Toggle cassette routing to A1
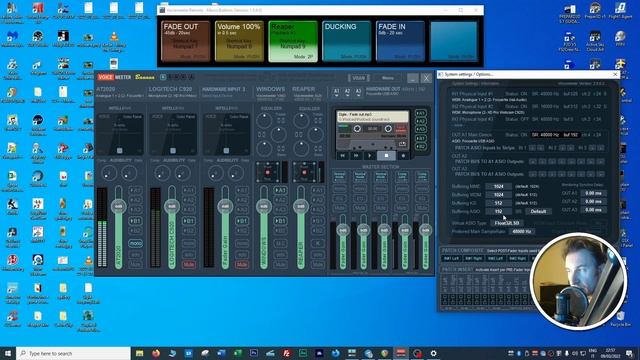The height and width of the screenshot is (360, 640). click(x=421, y=113)
